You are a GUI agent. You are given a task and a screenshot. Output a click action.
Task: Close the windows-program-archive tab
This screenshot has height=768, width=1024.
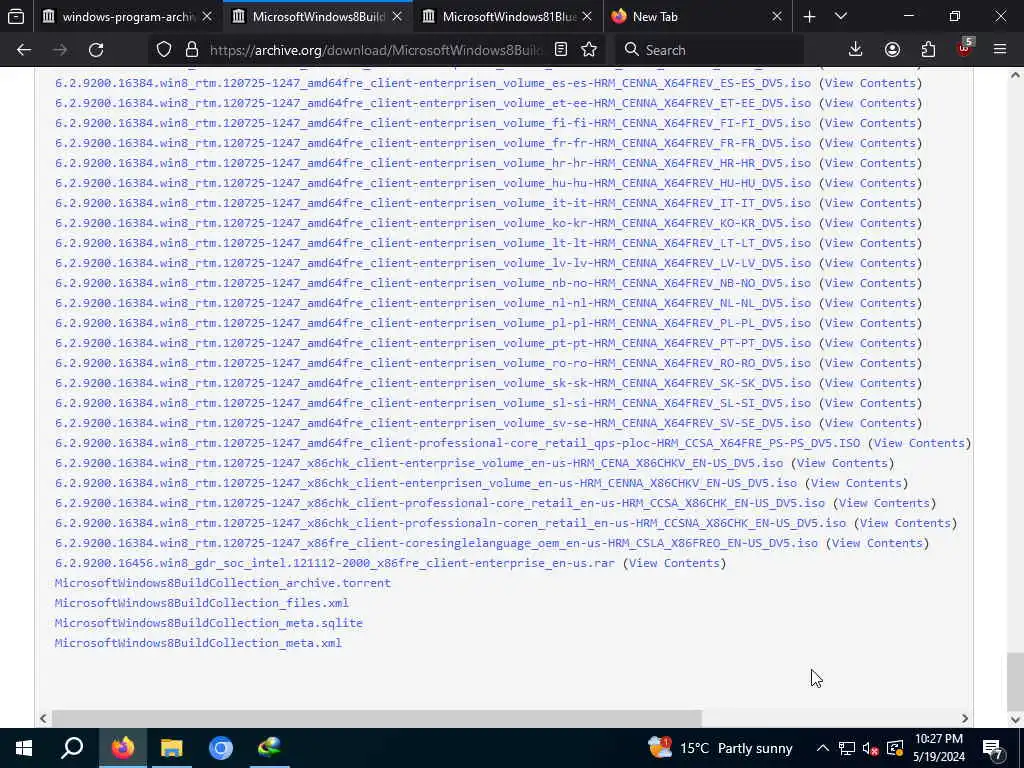(x=207, y=16)
